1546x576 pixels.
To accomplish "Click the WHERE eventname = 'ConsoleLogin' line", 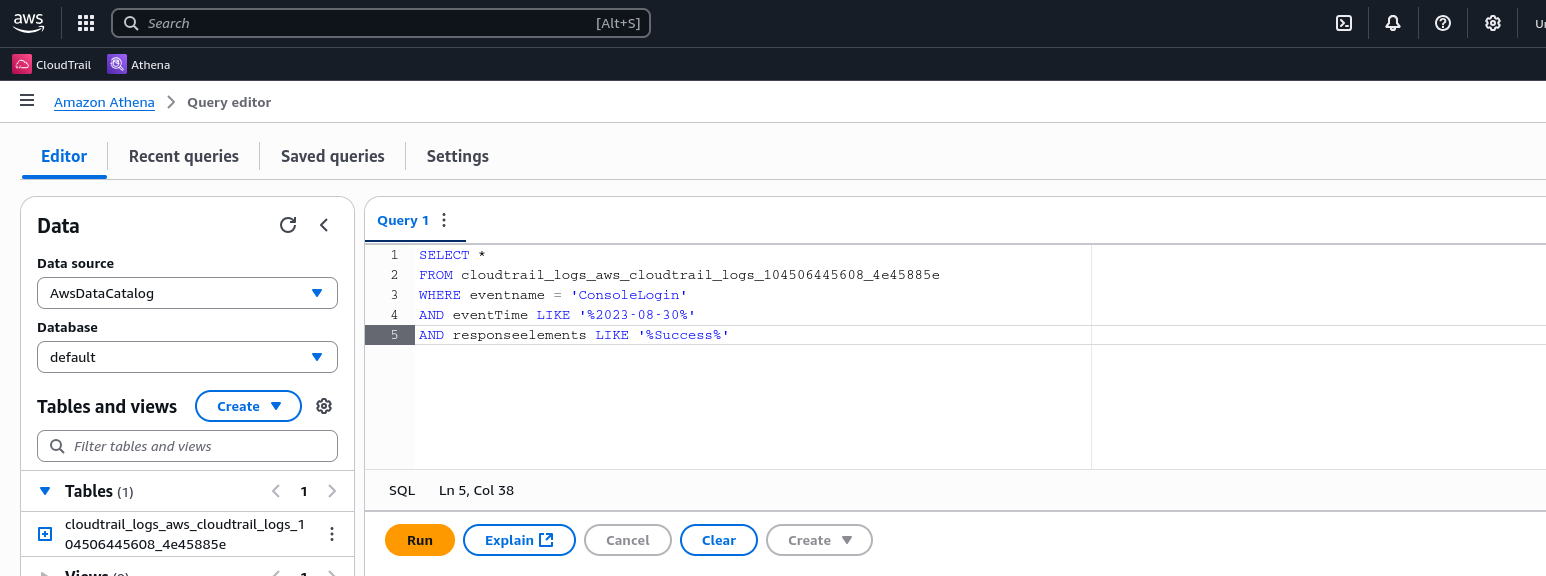I will coord(553,295).
